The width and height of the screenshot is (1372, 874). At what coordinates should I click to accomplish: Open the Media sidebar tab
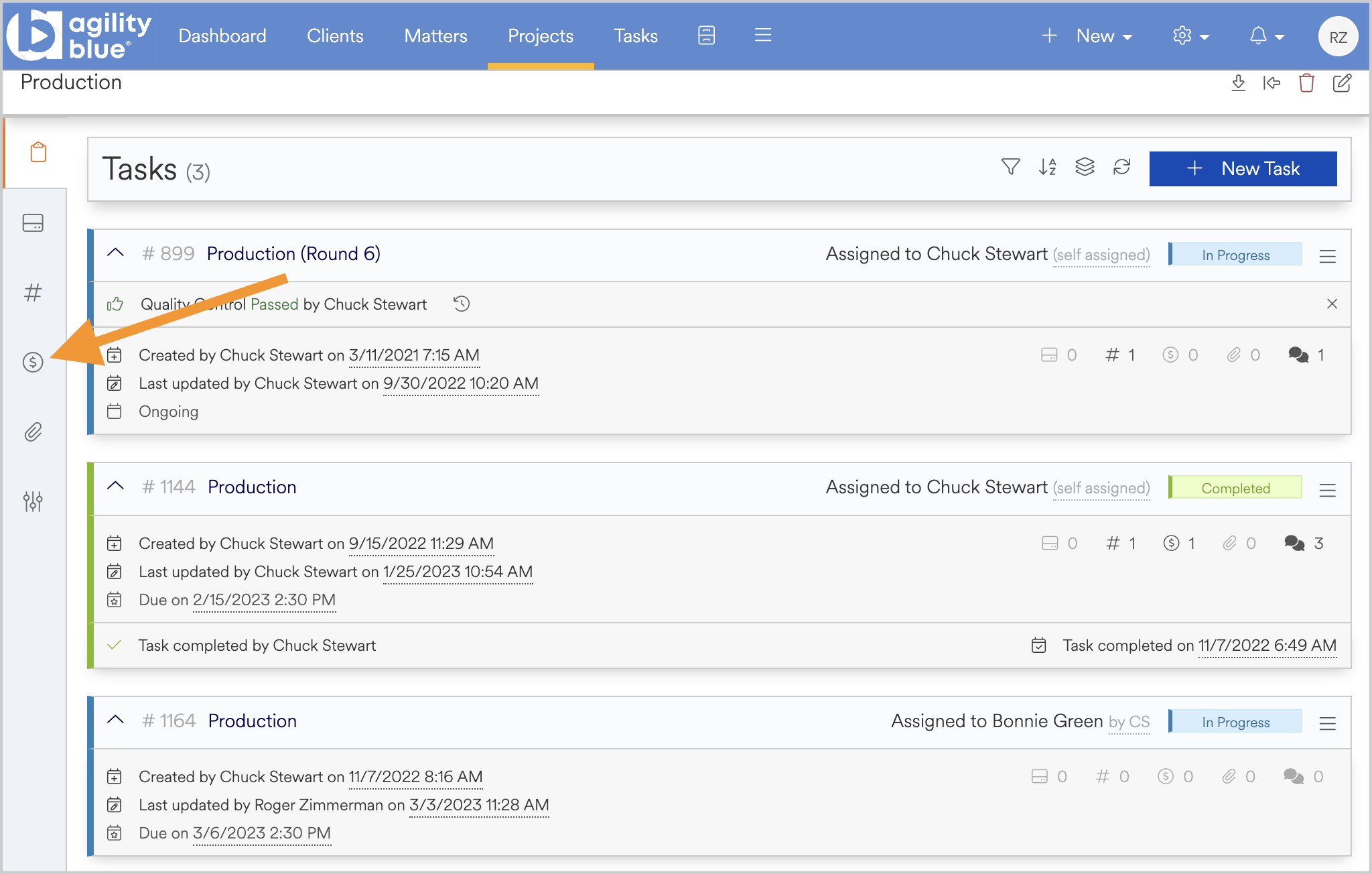pos(33,223)
